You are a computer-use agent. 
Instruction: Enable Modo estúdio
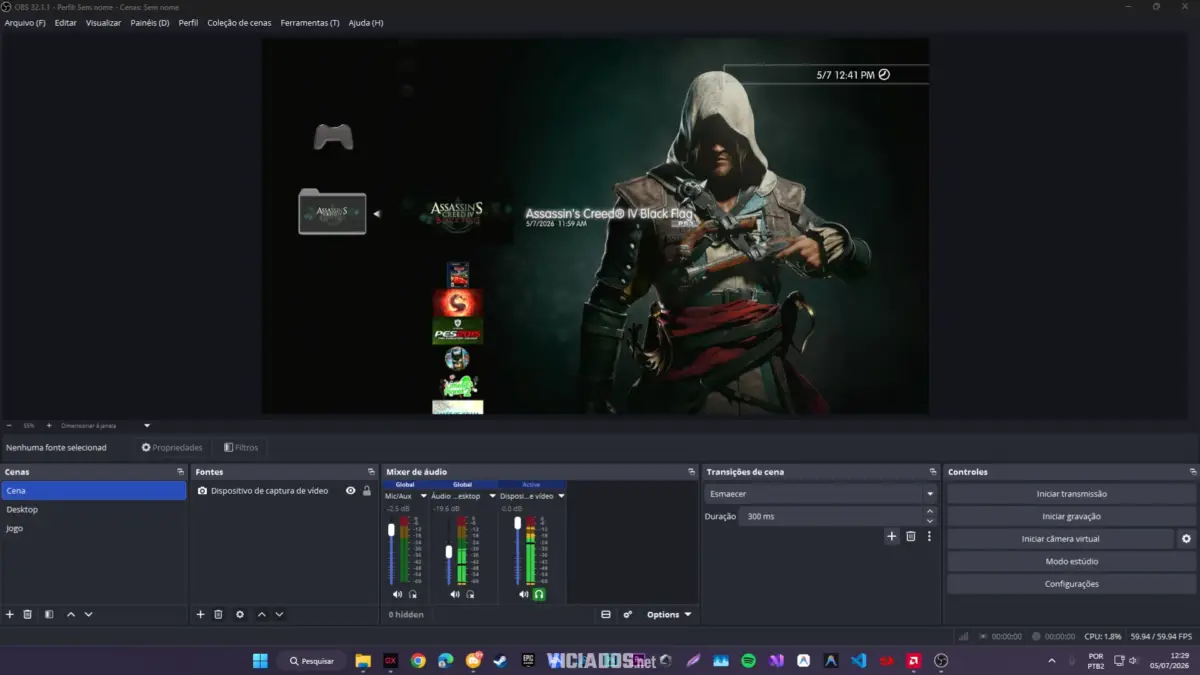[1071, 561]
